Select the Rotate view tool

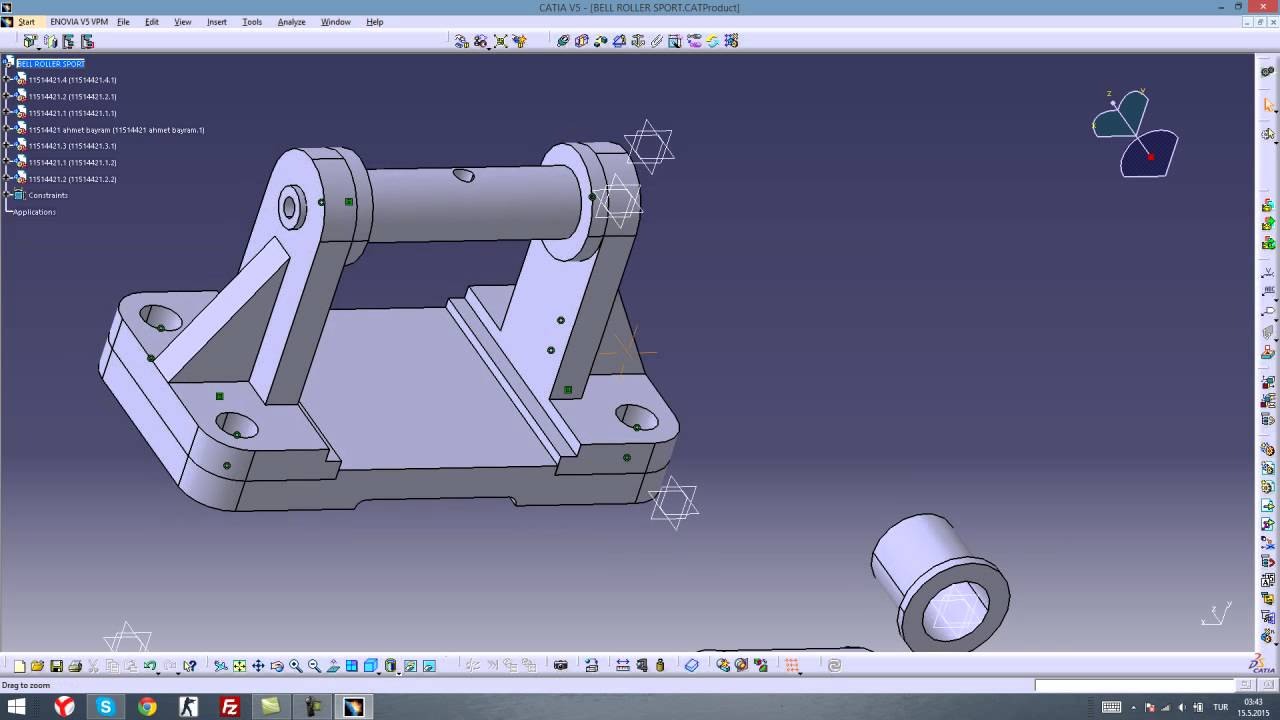[x=277, y=666]
